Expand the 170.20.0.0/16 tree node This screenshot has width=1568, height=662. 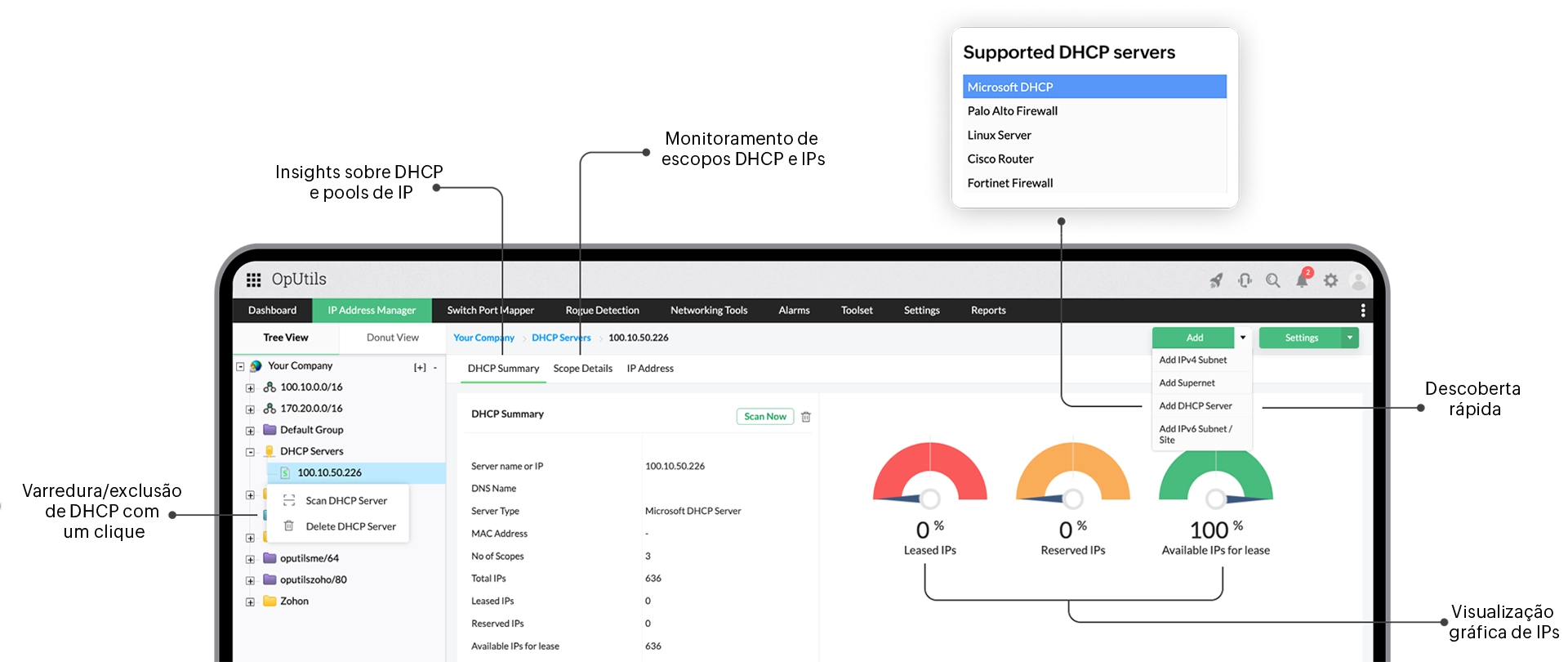pos(250,409)
